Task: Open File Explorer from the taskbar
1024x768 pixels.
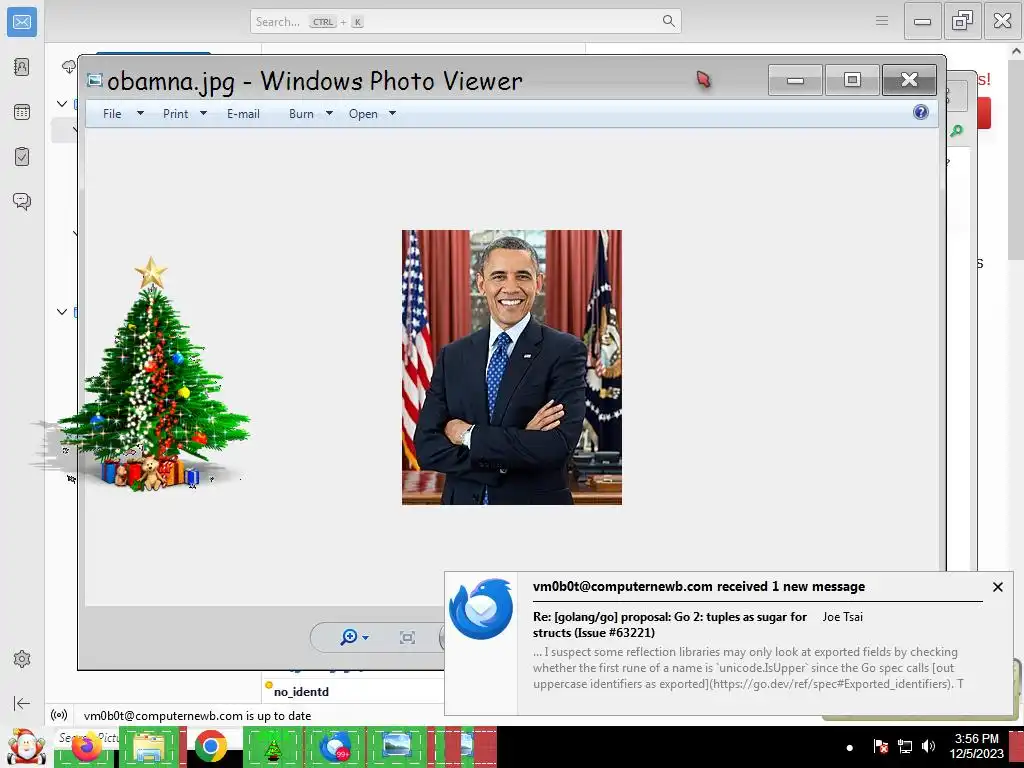Action: point(149,747)
